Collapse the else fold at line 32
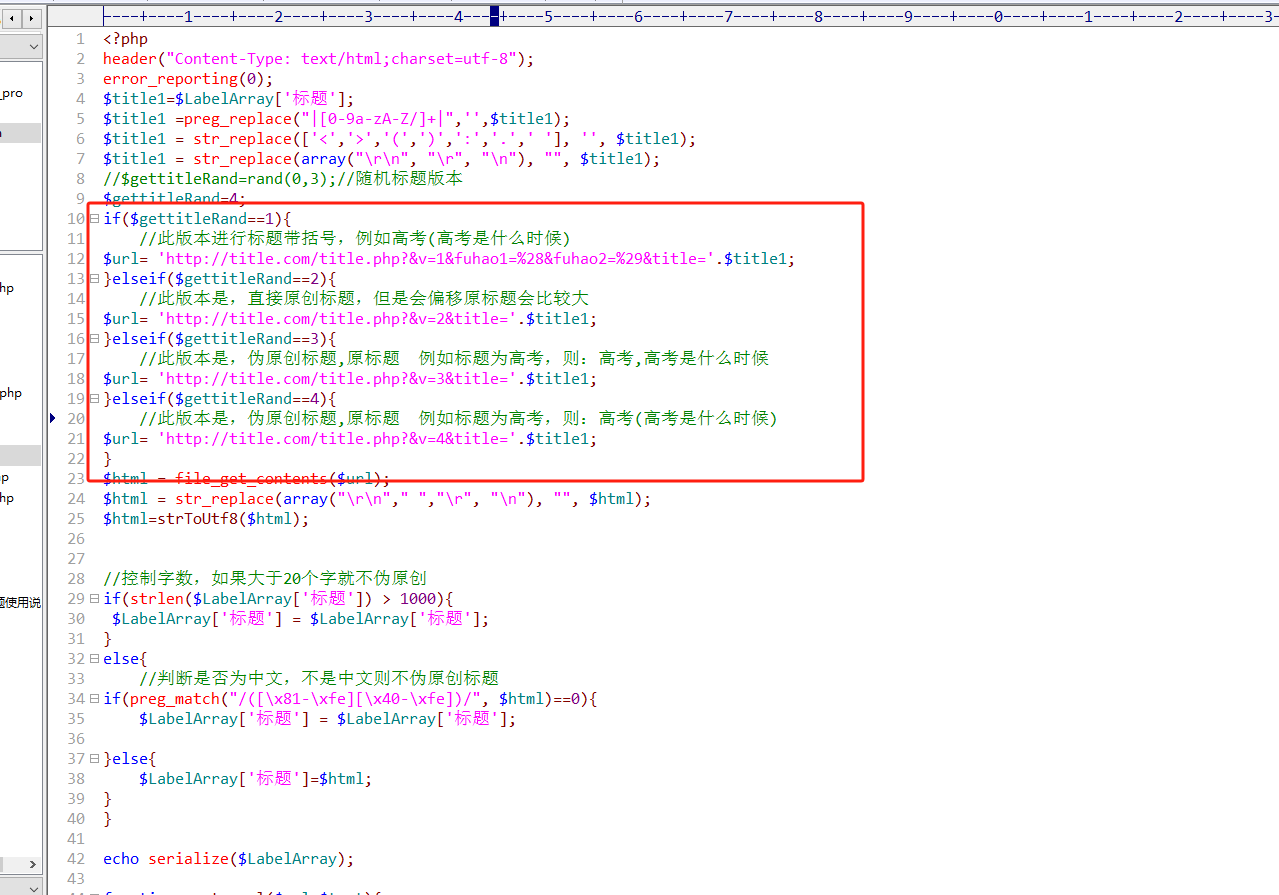 [94, 658]
